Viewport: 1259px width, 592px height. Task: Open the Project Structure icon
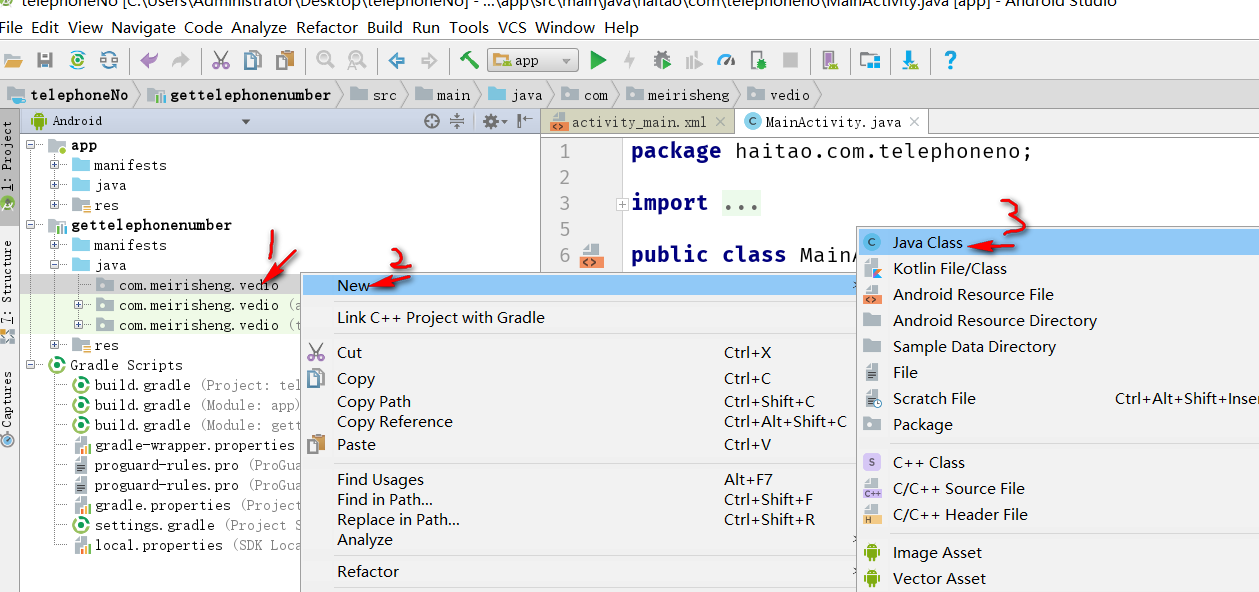[870, 61]
